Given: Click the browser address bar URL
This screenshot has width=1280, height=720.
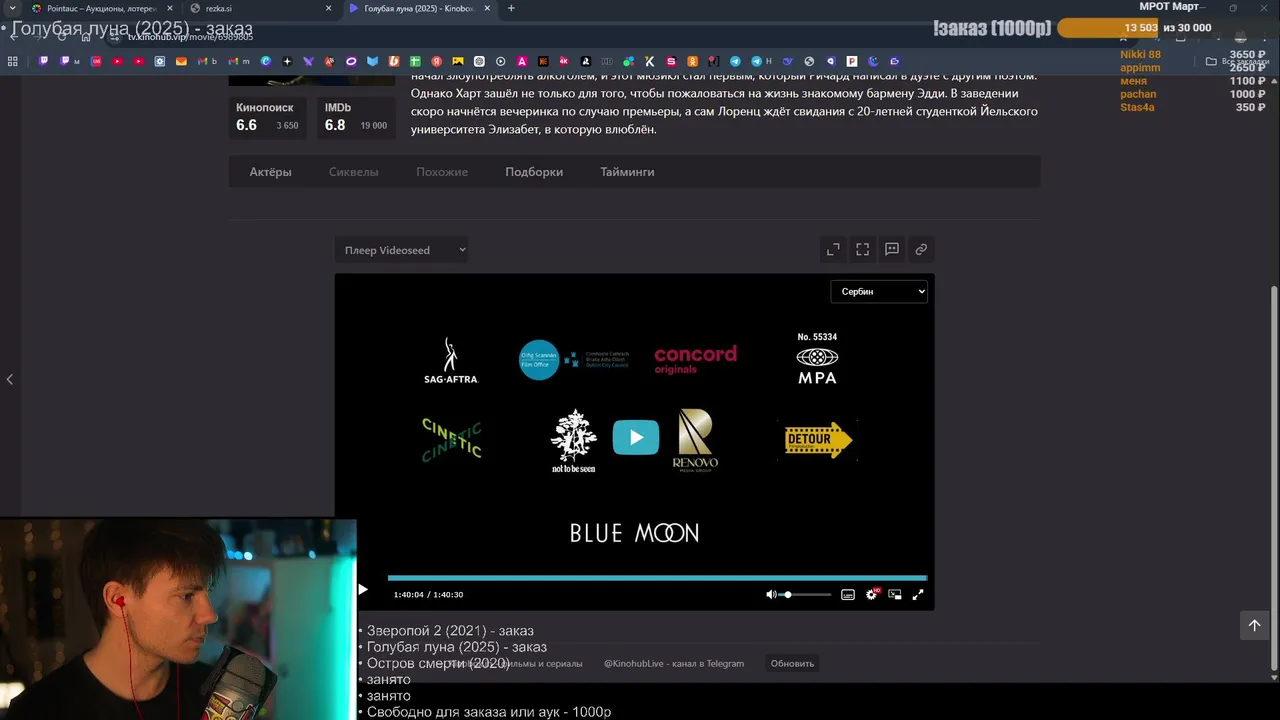Looking at the screenshot, I should pyautogui.click(x=190, y=37).
